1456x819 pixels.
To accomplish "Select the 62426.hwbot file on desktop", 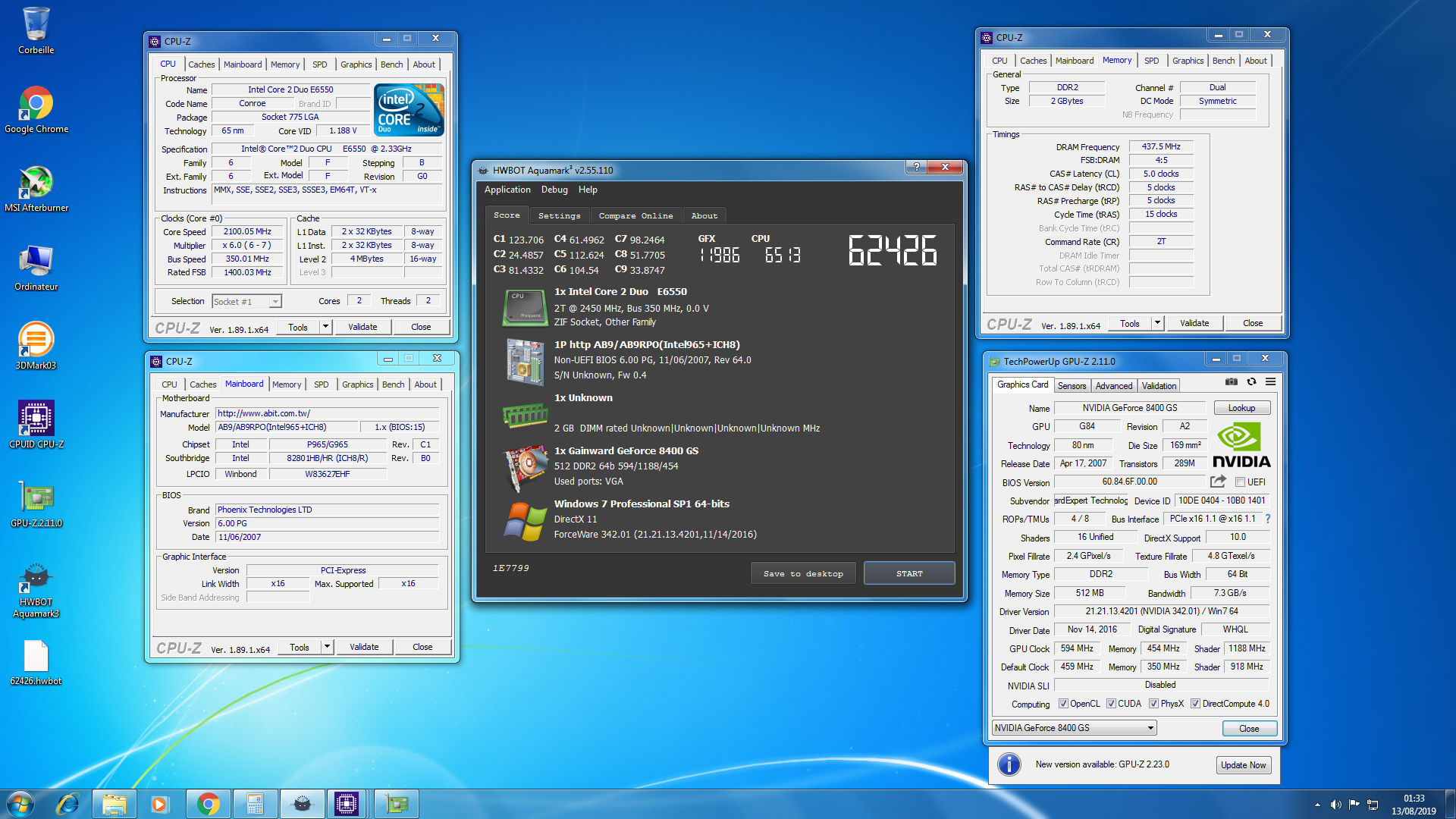I will [x=36, y=661].
